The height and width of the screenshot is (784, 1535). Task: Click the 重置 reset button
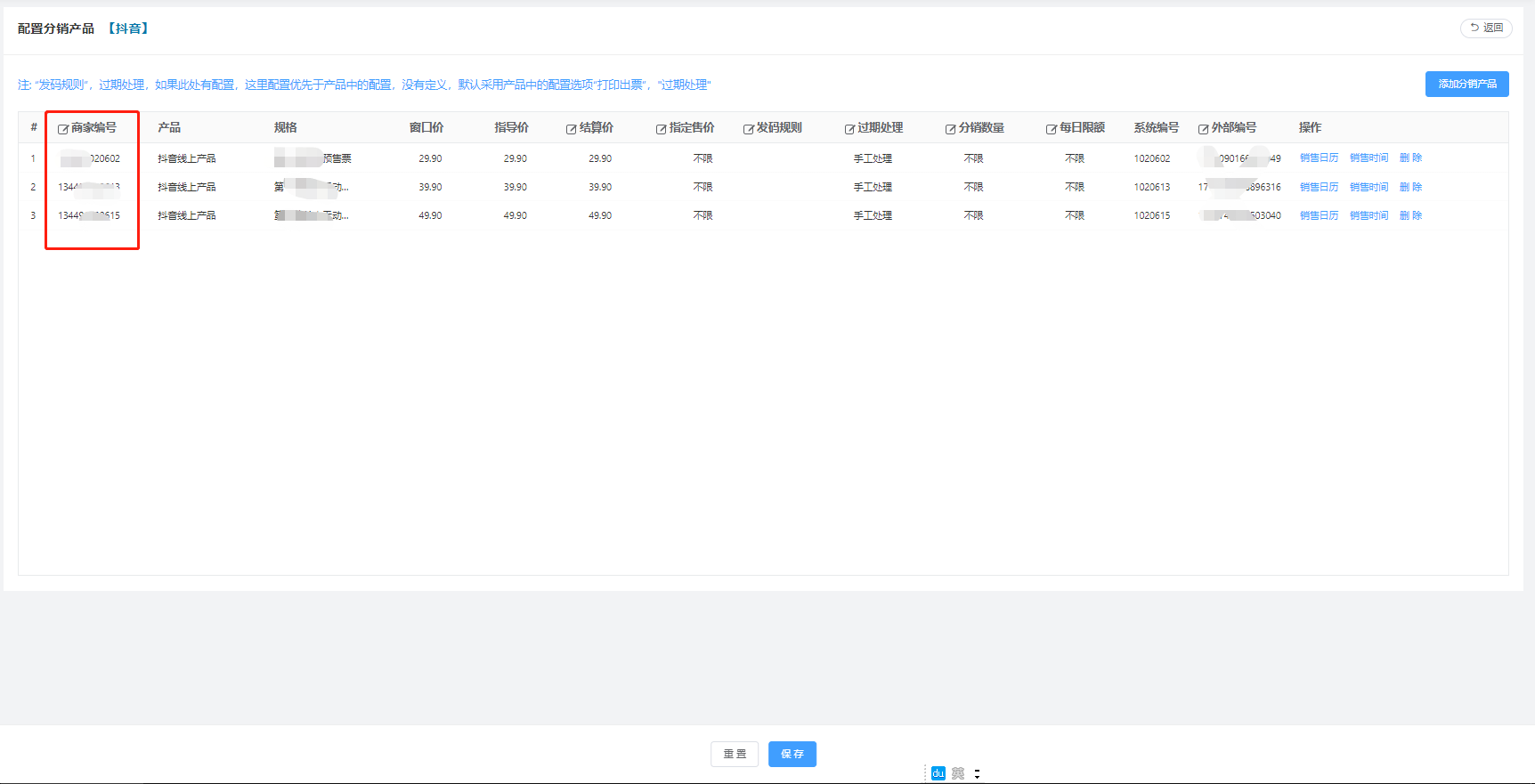tap(735, 754)
